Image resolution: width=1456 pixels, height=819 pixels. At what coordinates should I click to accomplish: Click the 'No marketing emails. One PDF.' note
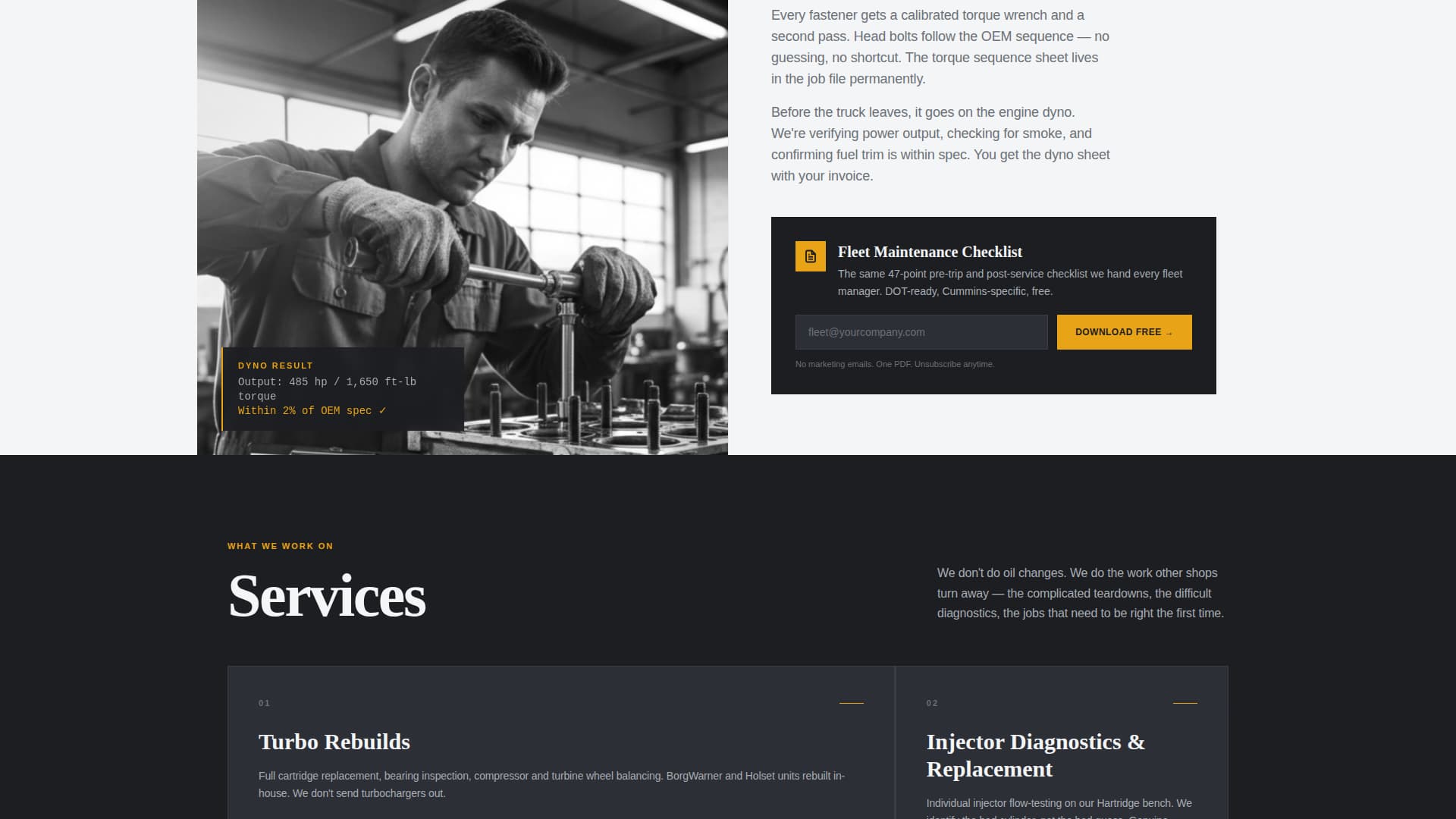pyautogui.click(x=895, y=364)
